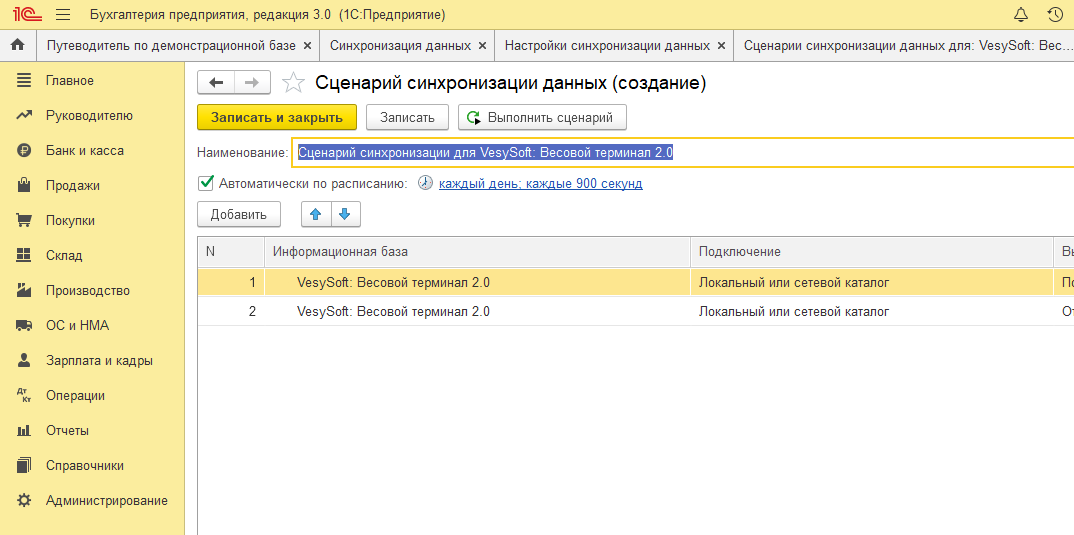Click Записать и закрыть button
The width and height of the screenshot is (1074, 535).
276,117
